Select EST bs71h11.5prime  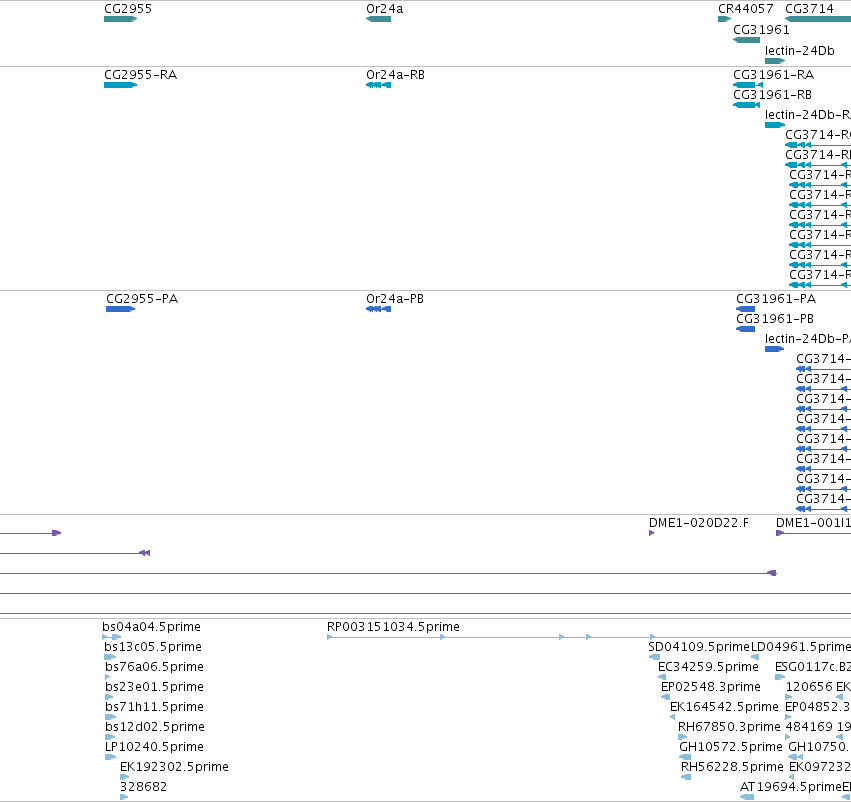coord(154,707)
